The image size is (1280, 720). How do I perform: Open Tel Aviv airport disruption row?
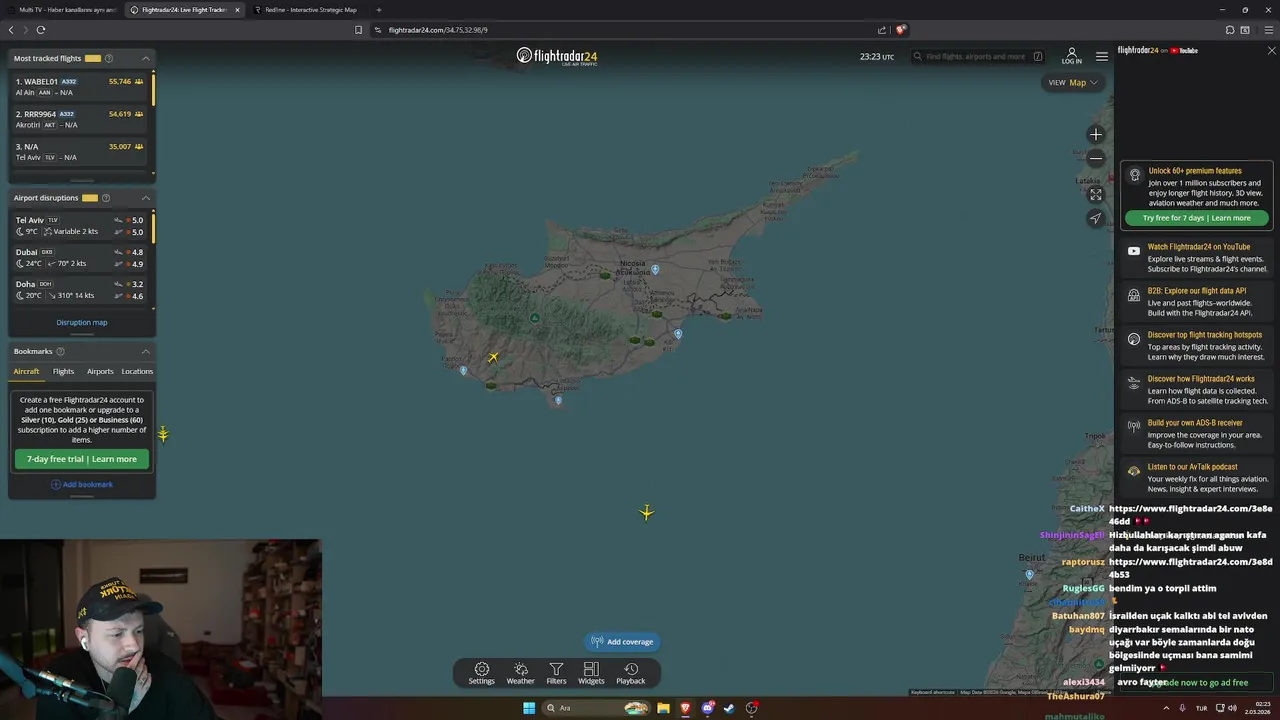click(79, 225)
